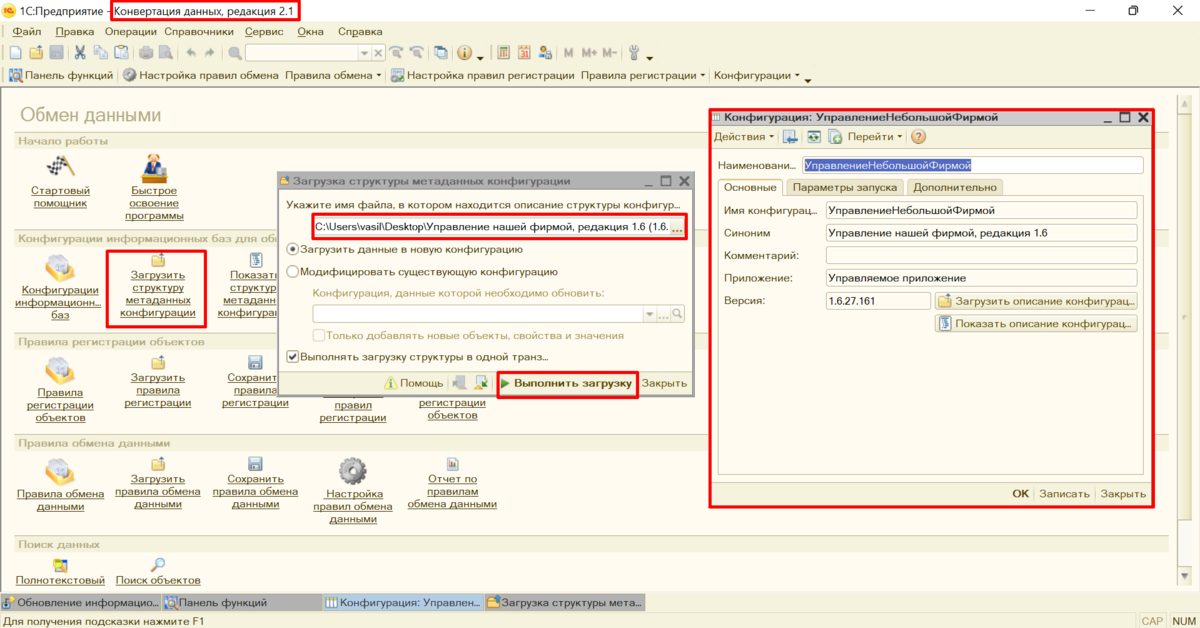Switch to Обновление информации taskbar window tab

(82, 603)
